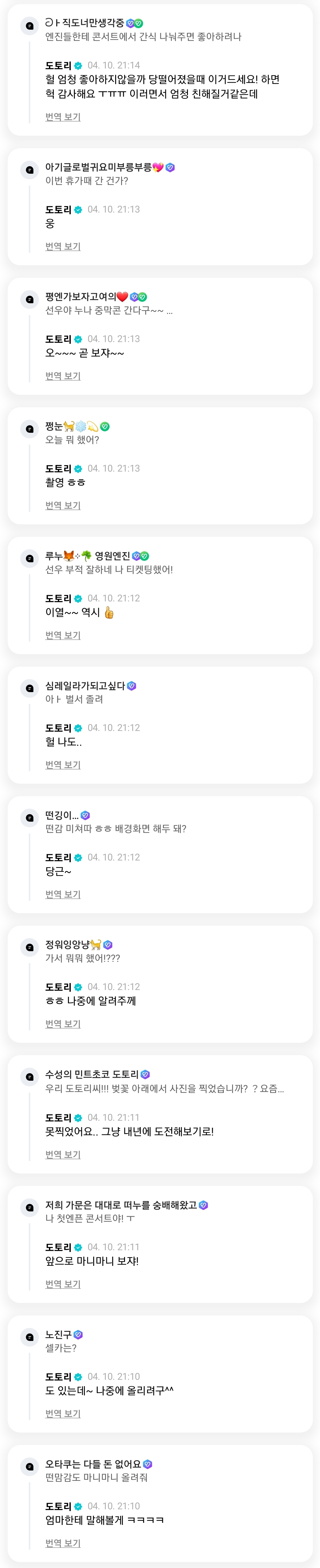Click 번역 보기 under 엄마한테 말해볼게 reply
320x1568 pixels.
point(63,1543)
